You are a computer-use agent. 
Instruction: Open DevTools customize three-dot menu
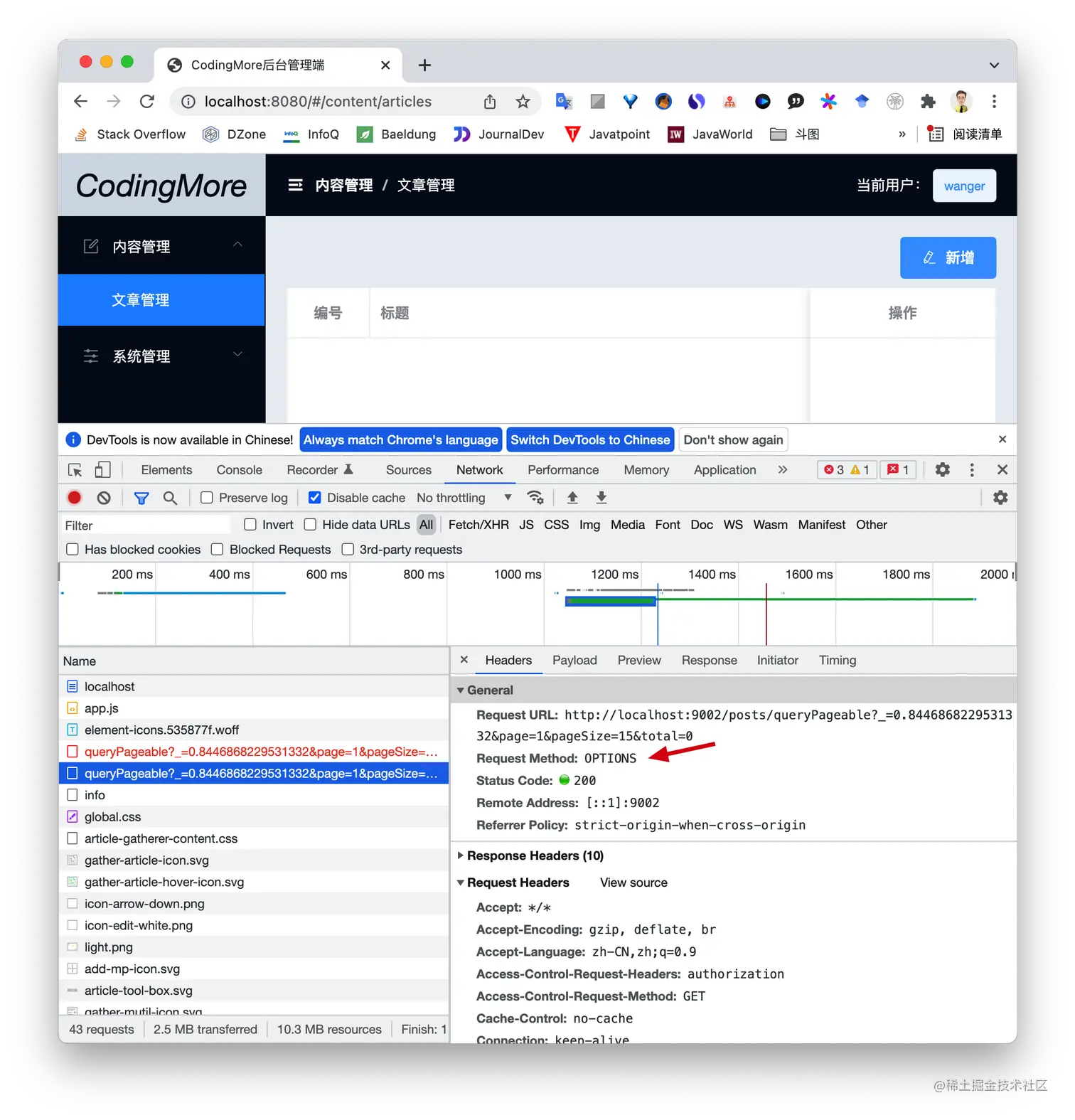(x=972, y=470)
